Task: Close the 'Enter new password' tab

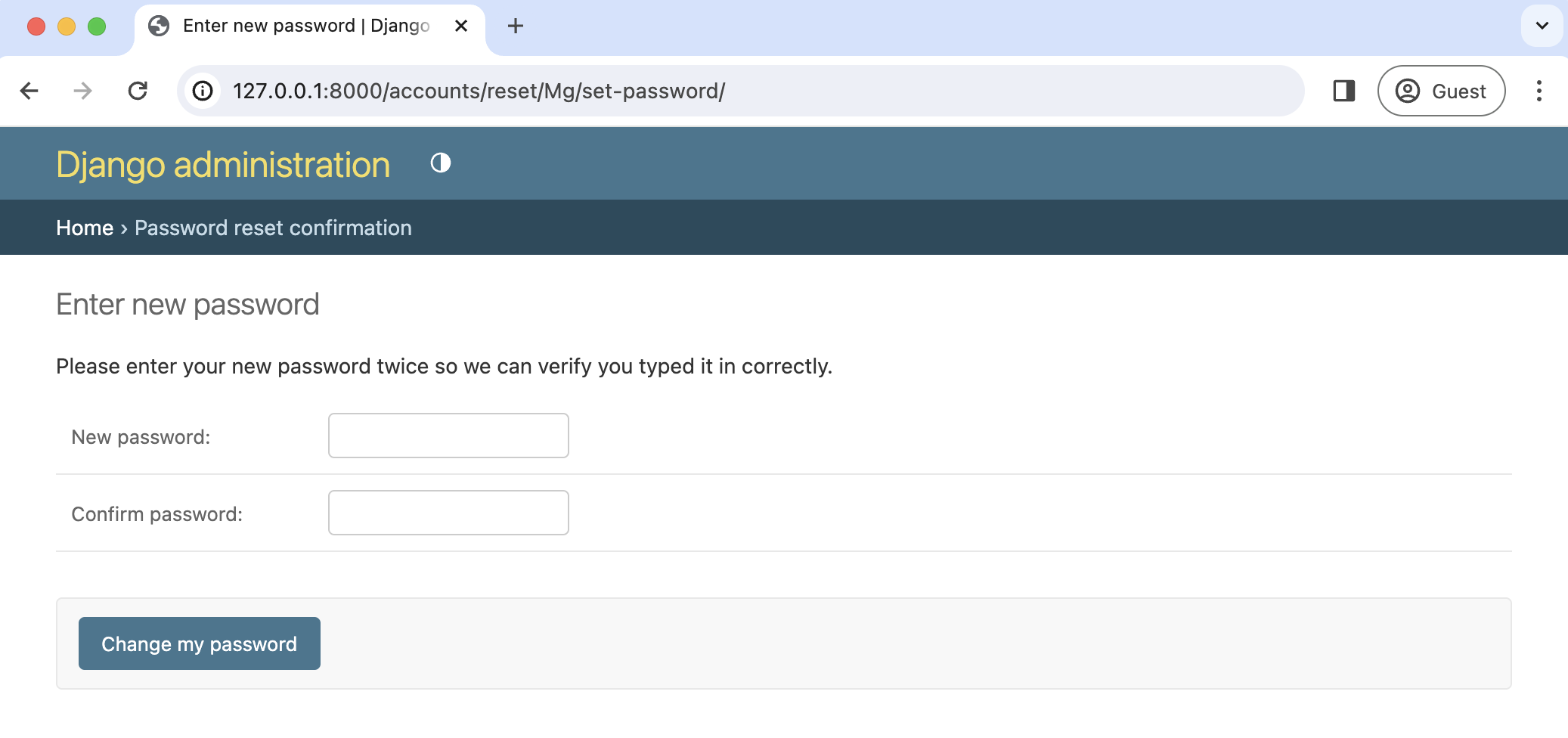Action: (x=461, y=26)
